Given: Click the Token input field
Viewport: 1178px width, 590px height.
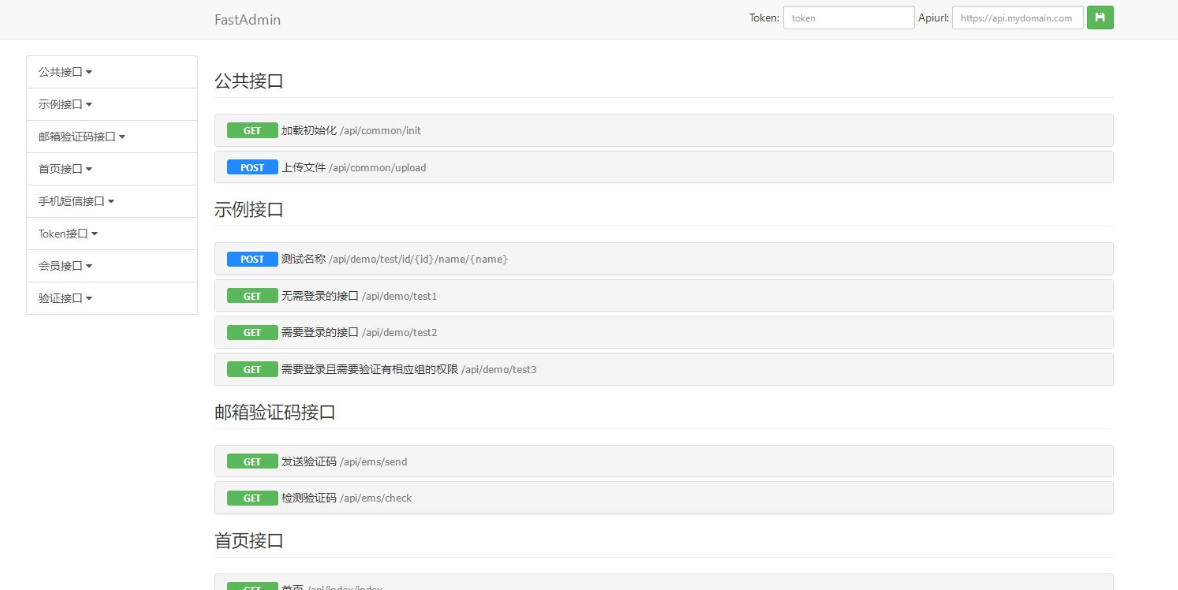Looking at the screenshot, I should click(848, 18).
